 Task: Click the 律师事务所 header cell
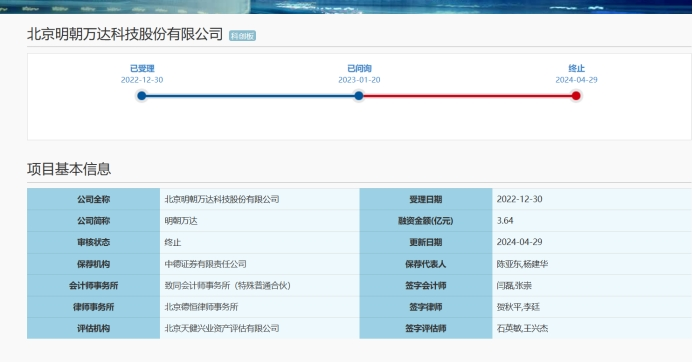coord(93,307)
